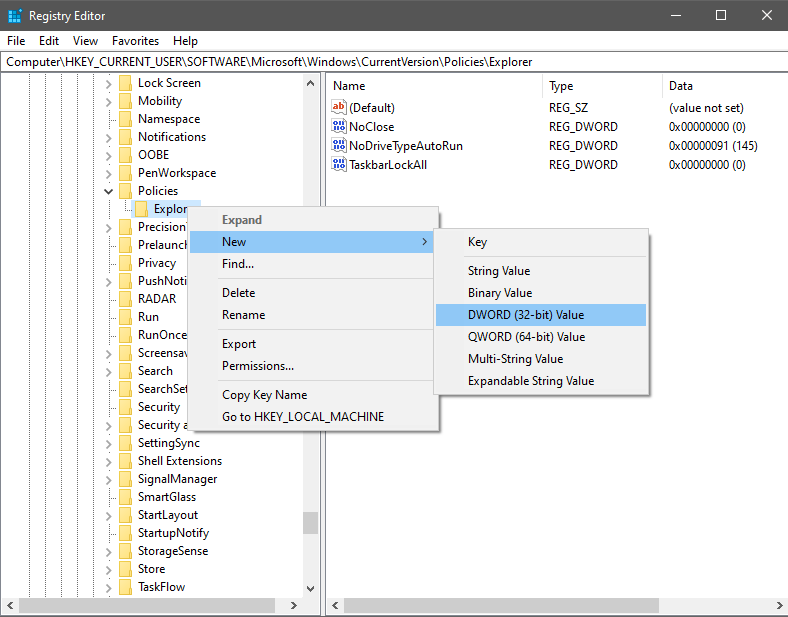This screenshot has width=788, height=617.
Task: Select Permissions... in the context menu
Action: [x=257, y=366]
